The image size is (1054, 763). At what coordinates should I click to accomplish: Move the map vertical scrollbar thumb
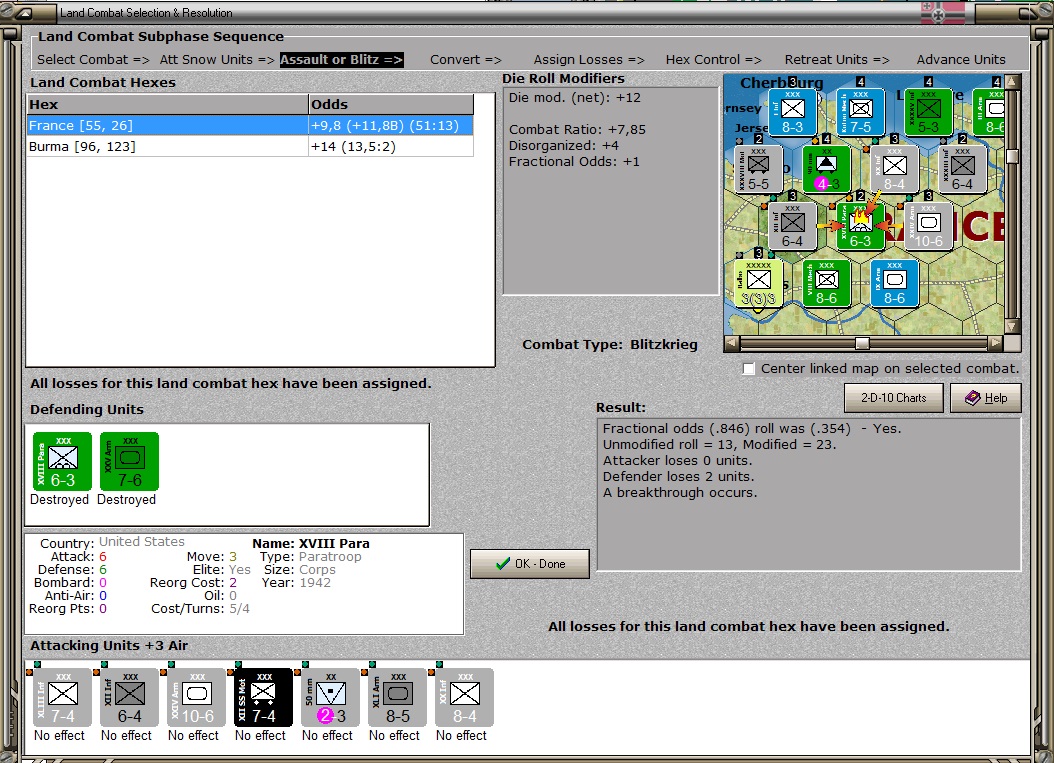pos(1012,156)
